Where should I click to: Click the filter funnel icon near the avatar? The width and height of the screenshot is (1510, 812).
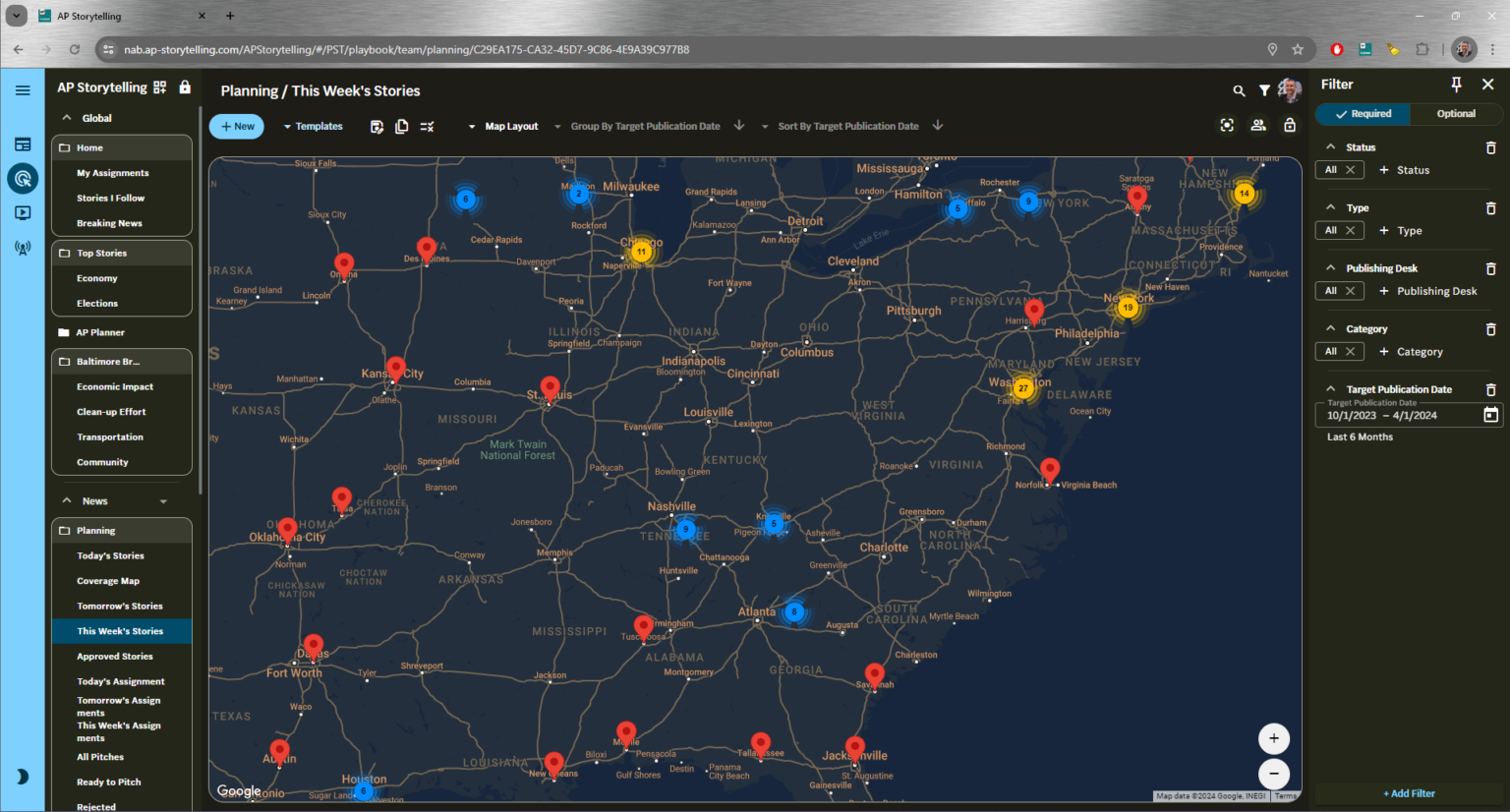[x=1264, y=89]
